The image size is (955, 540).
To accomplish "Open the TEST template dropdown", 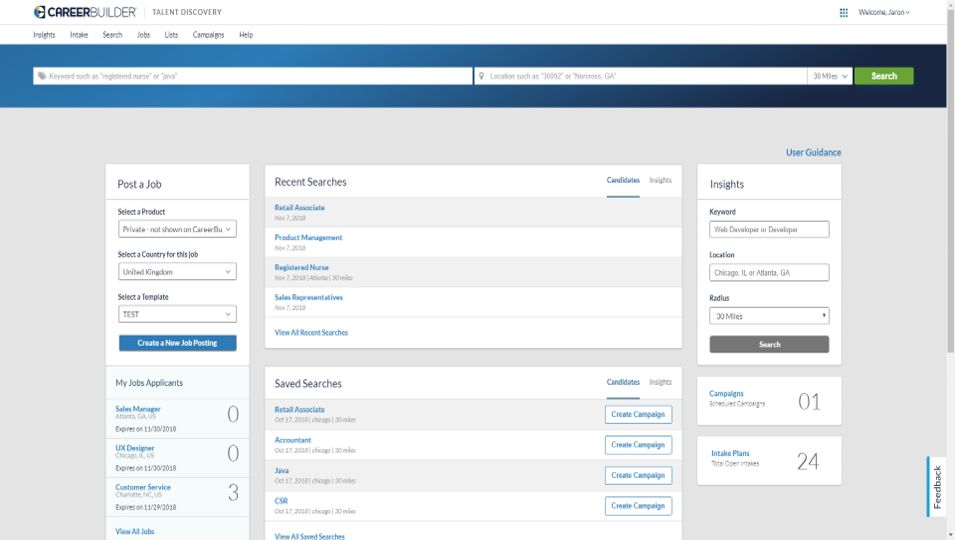I will 177,314.
